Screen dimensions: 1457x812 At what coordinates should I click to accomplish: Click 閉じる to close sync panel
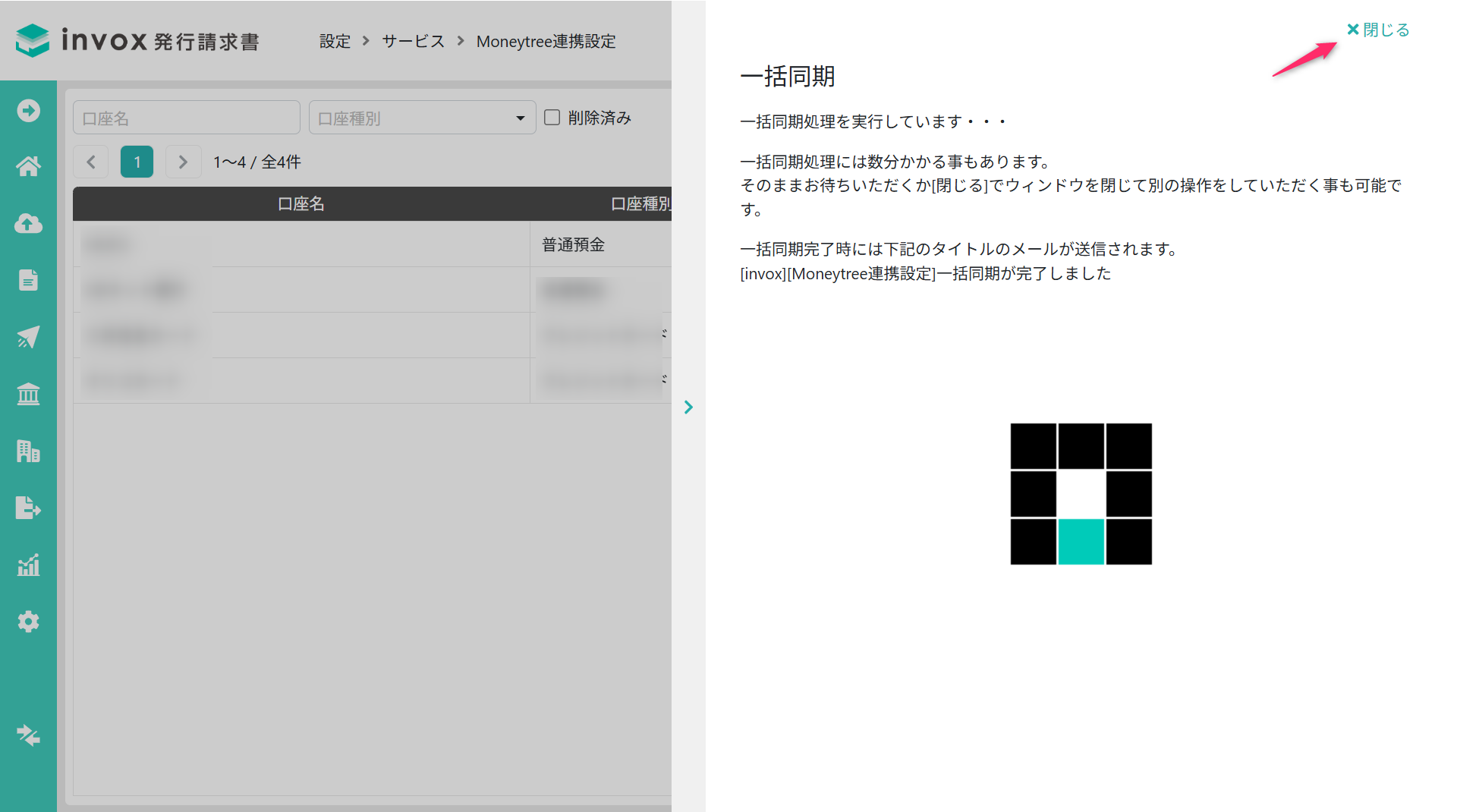point(1378,30)
